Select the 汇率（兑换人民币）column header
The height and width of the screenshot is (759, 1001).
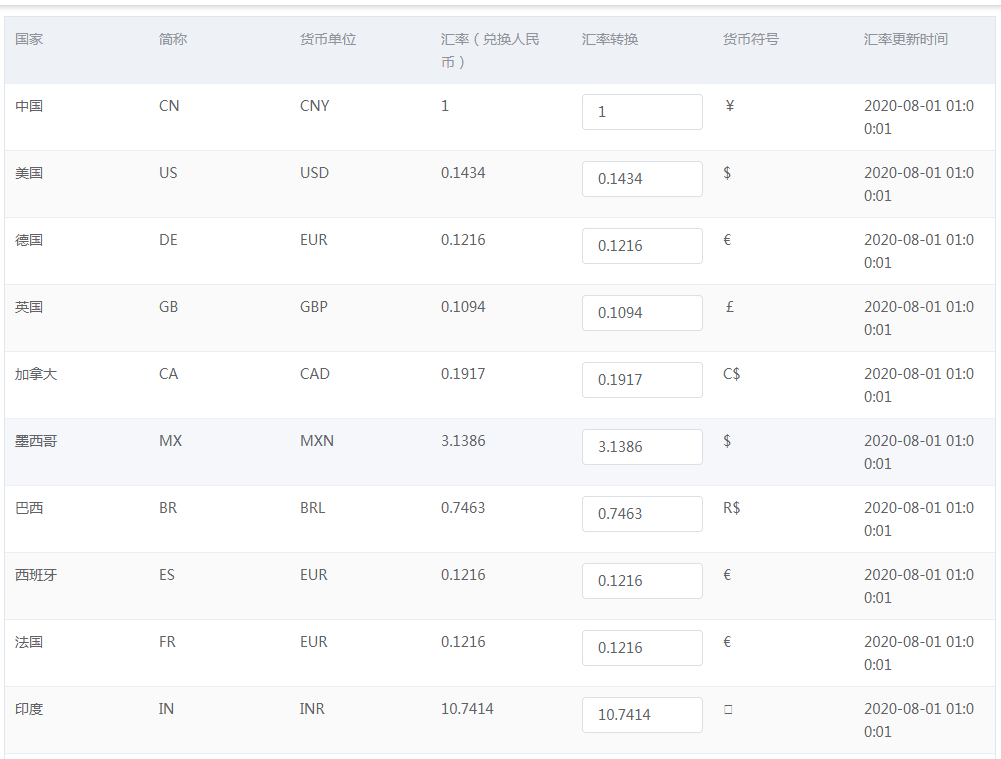[x=490, y=51]
